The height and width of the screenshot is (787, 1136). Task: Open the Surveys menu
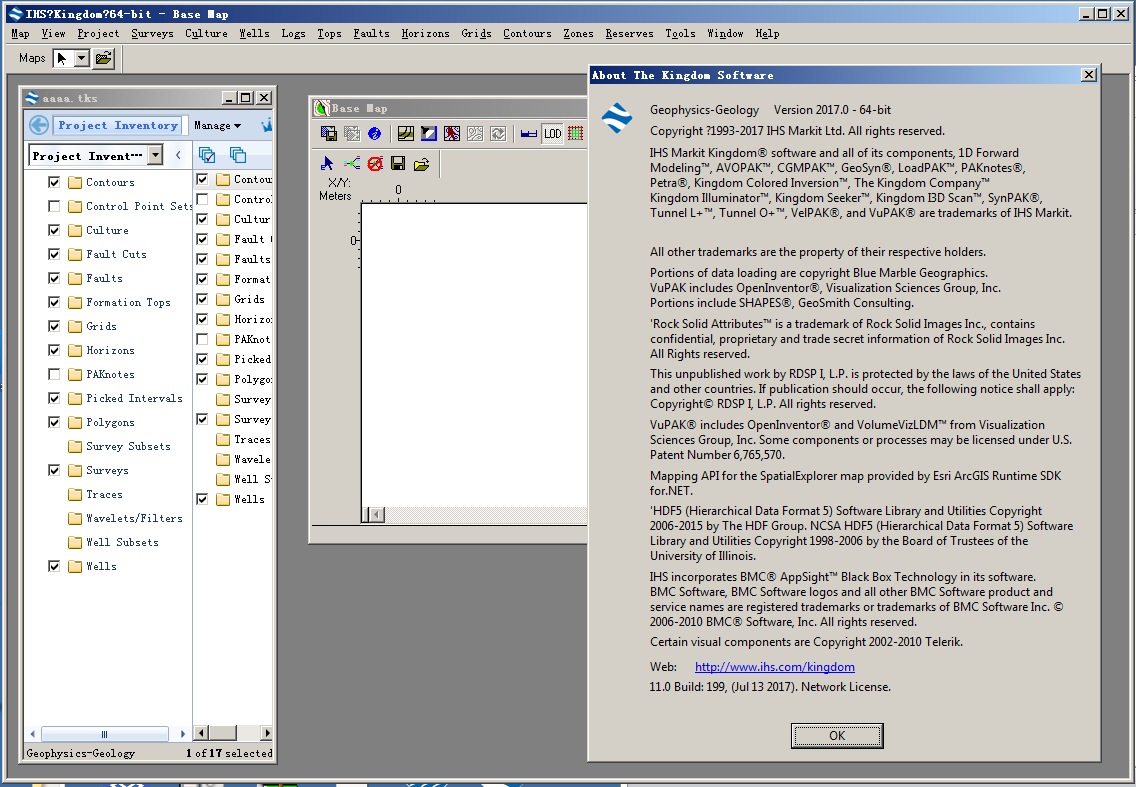coord(152,33)
